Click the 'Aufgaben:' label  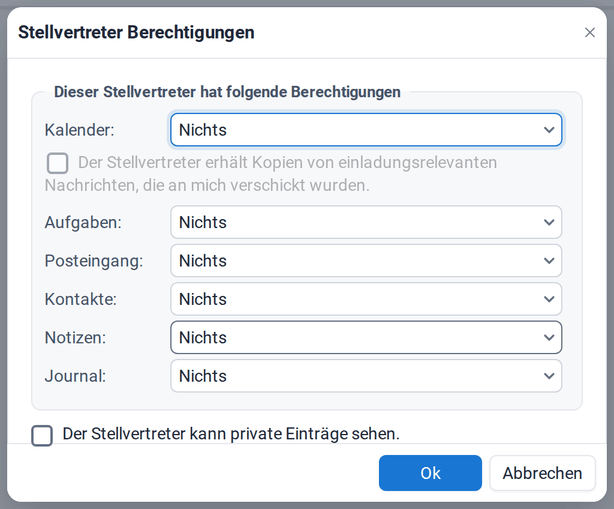click(x=83, y=222)
